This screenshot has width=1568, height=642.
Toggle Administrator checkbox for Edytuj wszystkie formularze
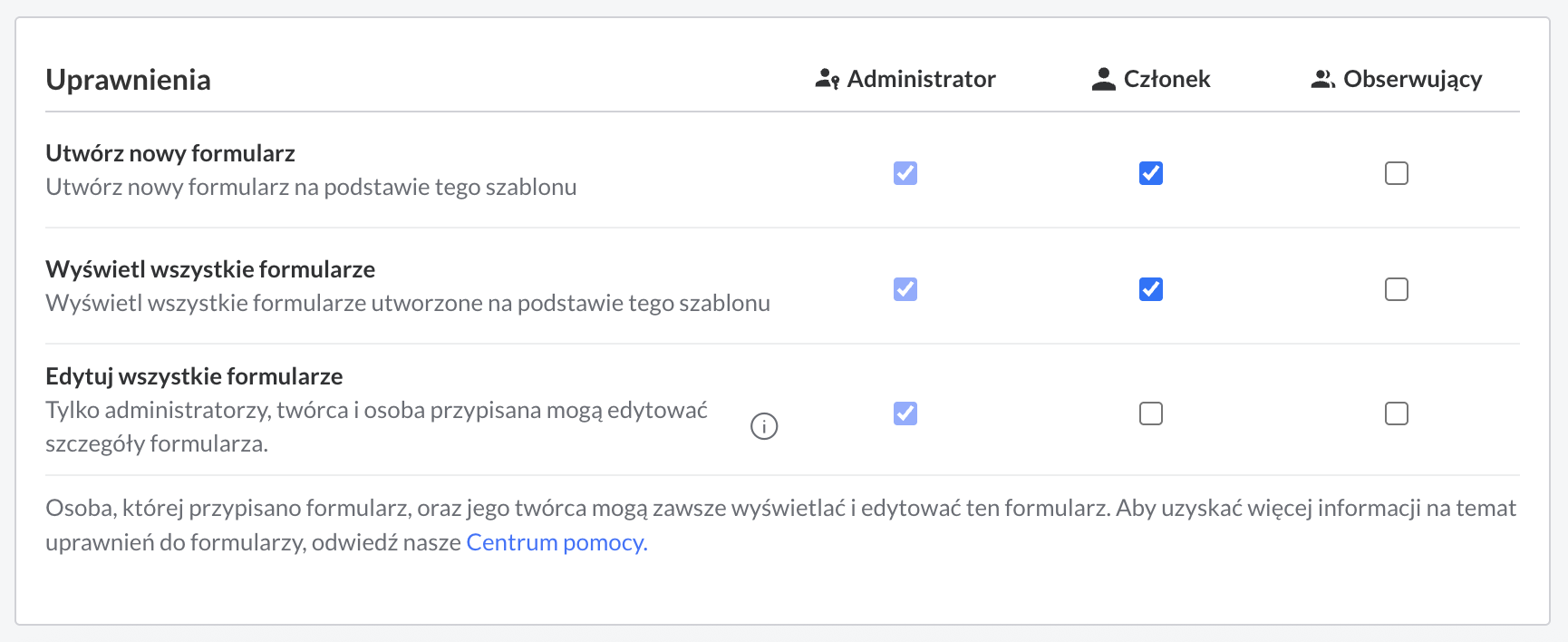[905, 413]
